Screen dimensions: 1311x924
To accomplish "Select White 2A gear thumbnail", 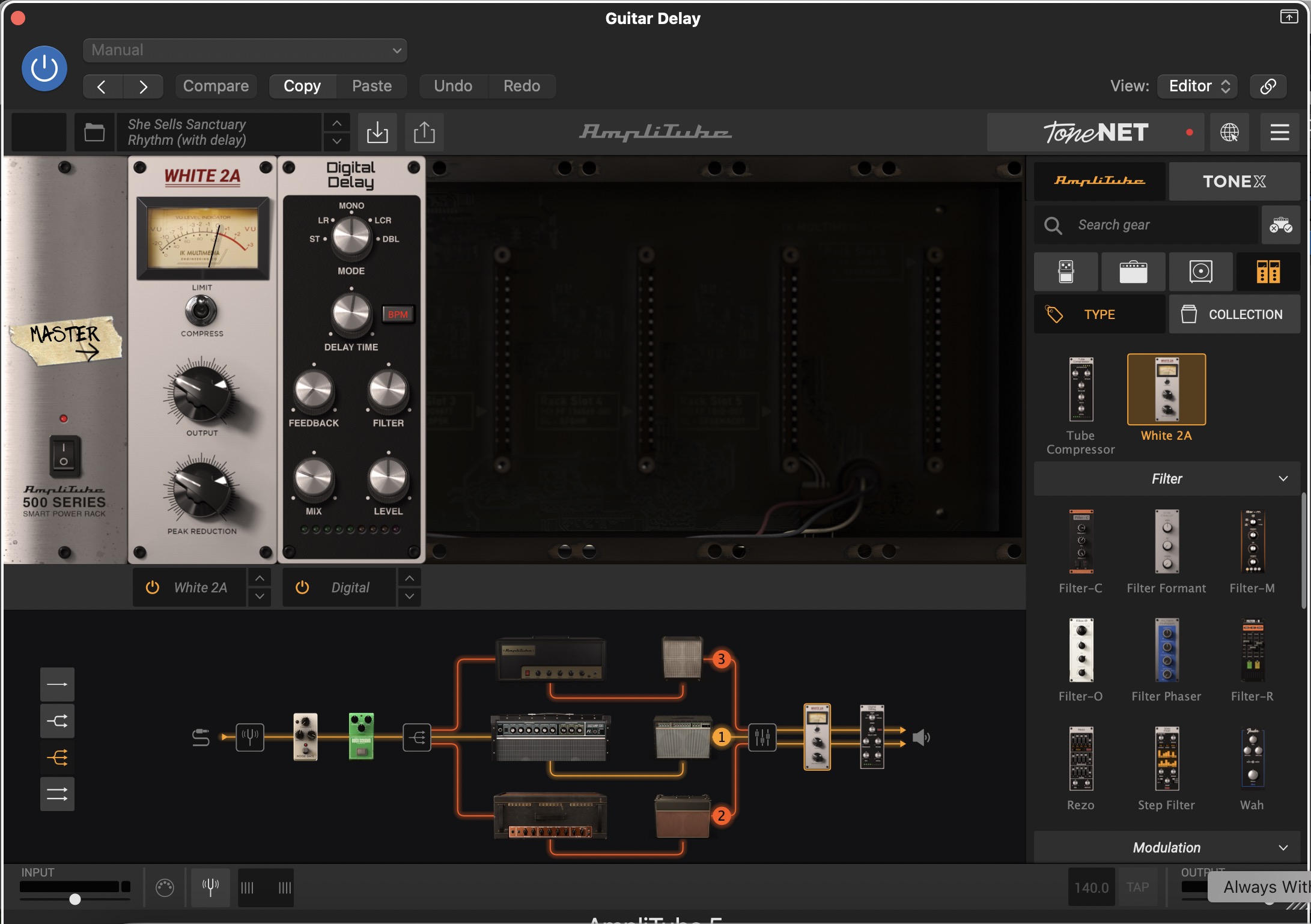I will [1166, 391].
